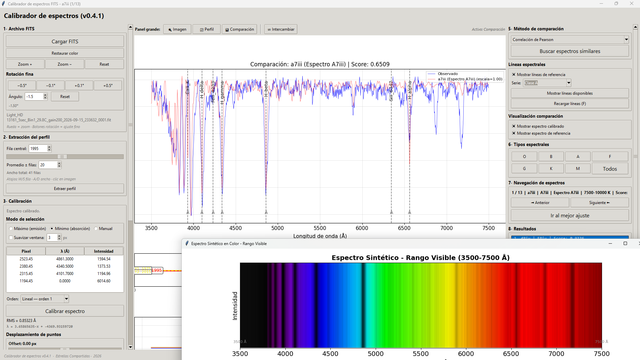The width and height of the screenshot is (640, 360).
Task: Click Restaurar color button
Action: tap(64, 53)
